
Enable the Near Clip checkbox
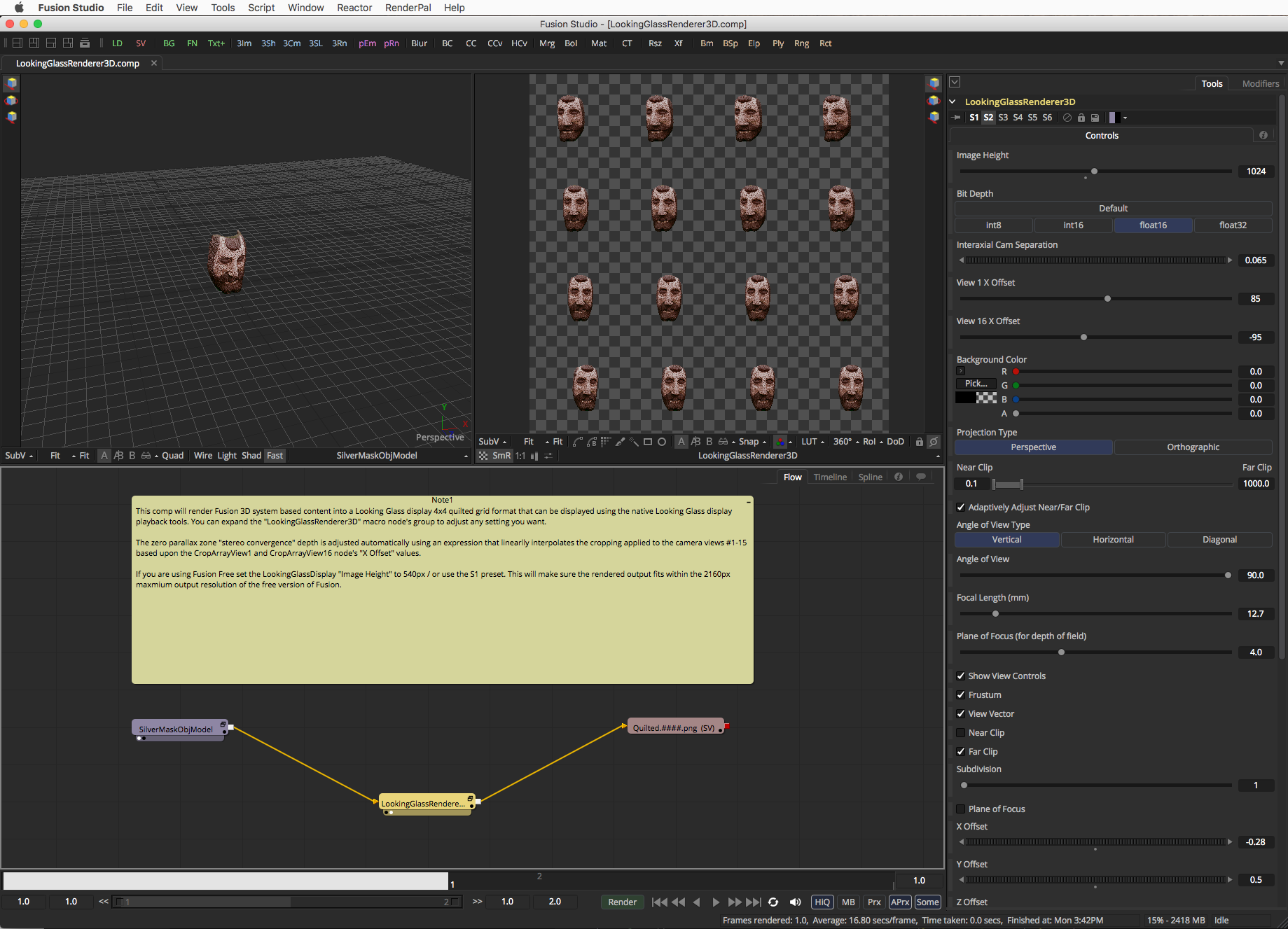pos(961,732)
